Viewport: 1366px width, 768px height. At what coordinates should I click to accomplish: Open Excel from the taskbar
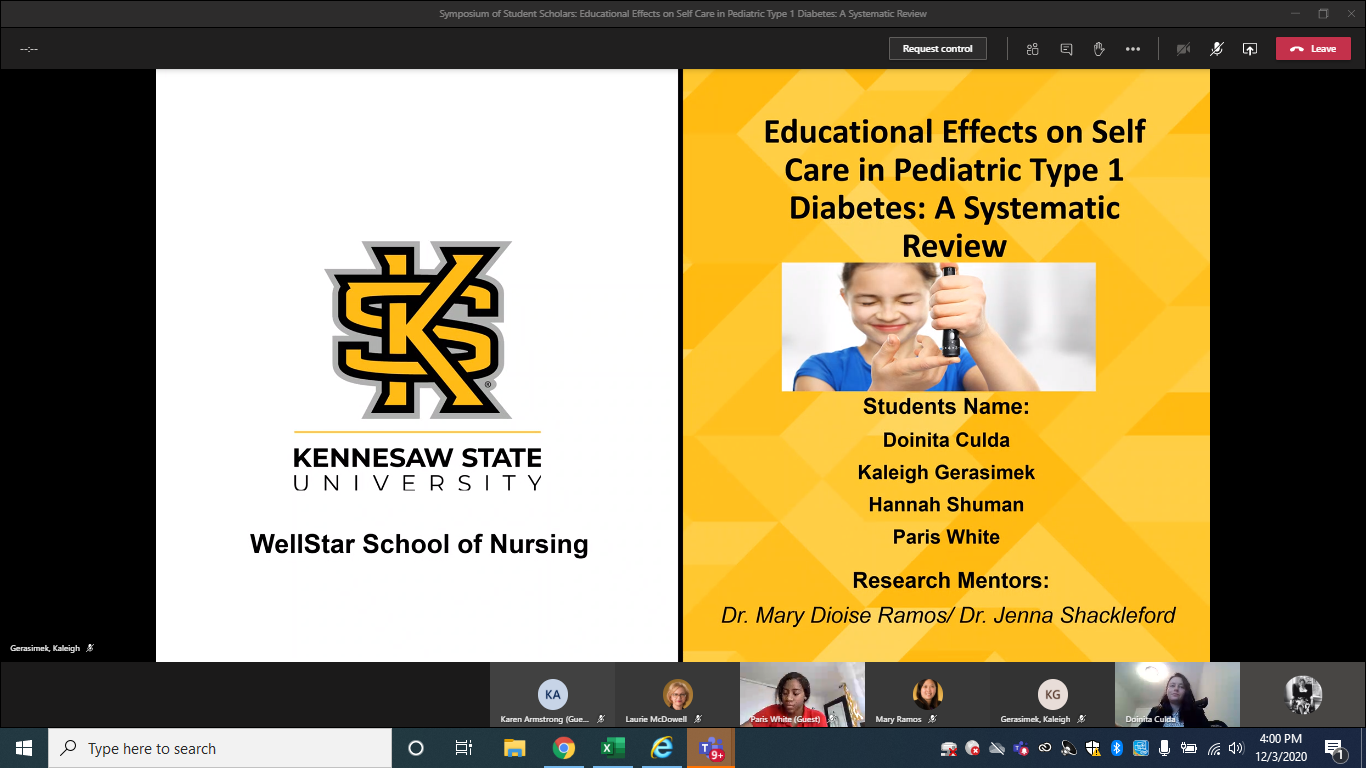613,748
